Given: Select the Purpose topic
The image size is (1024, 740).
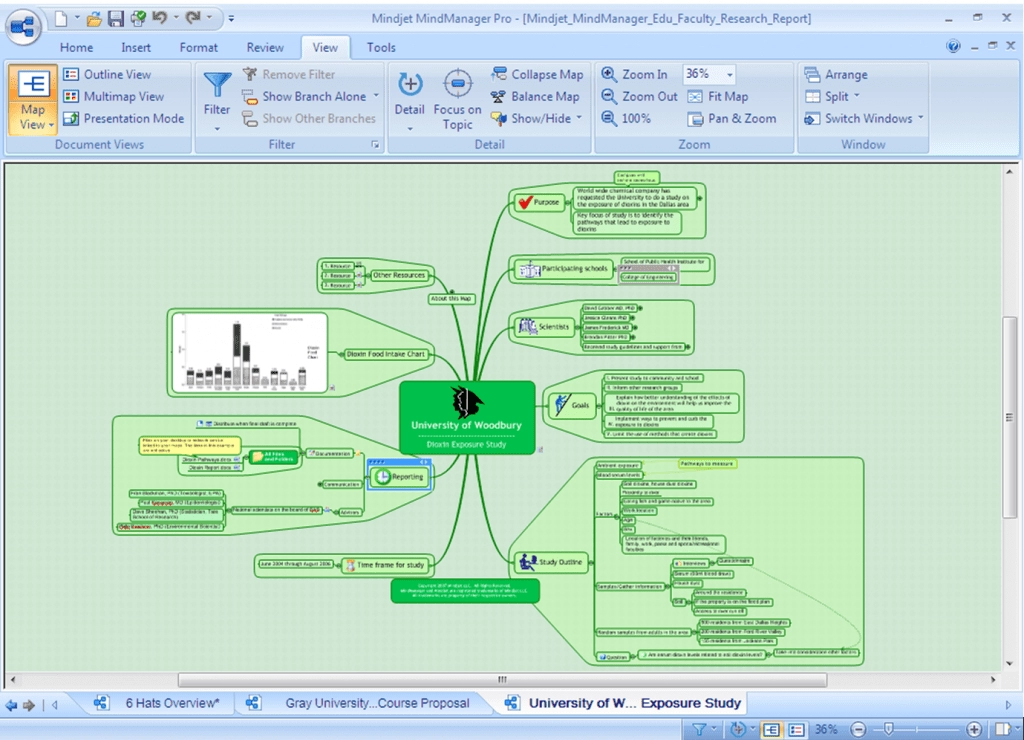Looking at the screenshot, I should coord(539,202).
